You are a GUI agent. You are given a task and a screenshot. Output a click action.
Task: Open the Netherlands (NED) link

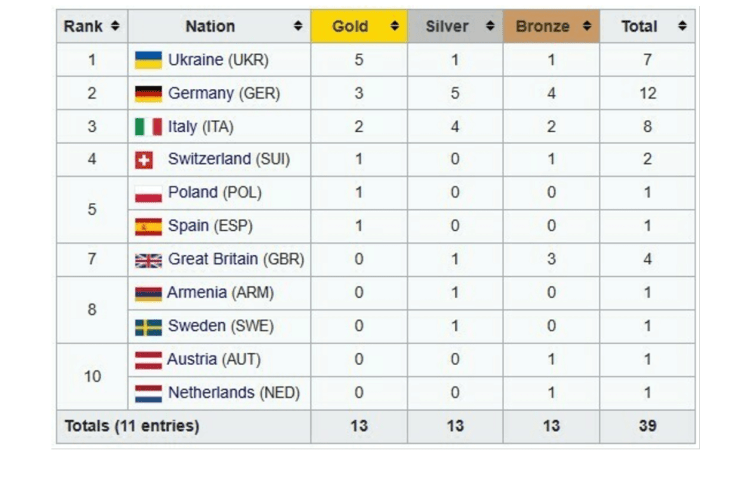click(234, 393)
